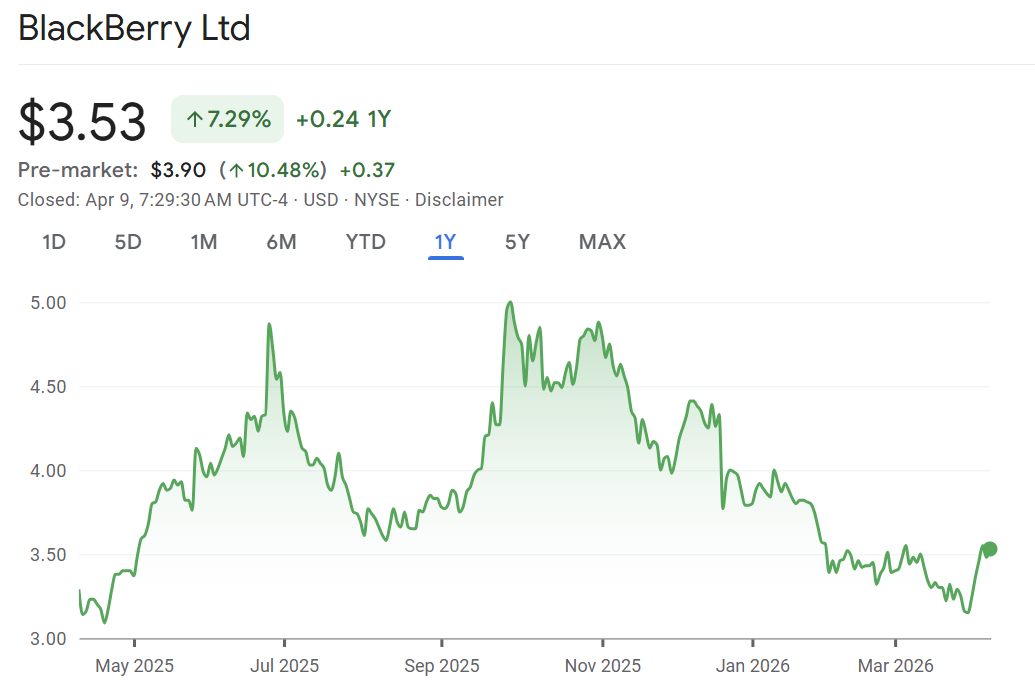Click the pre-market $3.90 price
This screenshot has height=696, width=1035.
[178, 170]
